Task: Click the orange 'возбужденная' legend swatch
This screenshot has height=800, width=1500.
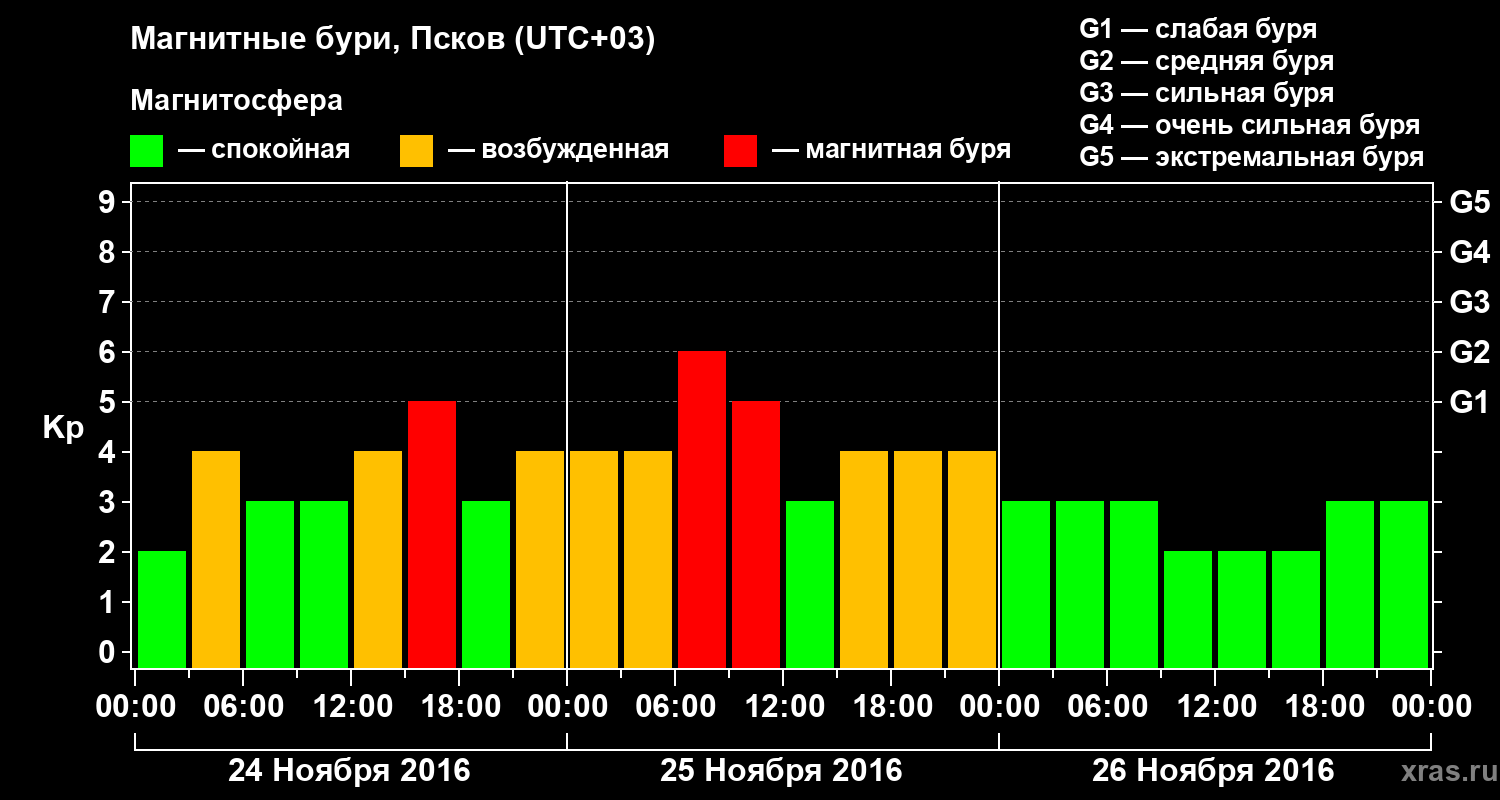Action: [416, 151]
